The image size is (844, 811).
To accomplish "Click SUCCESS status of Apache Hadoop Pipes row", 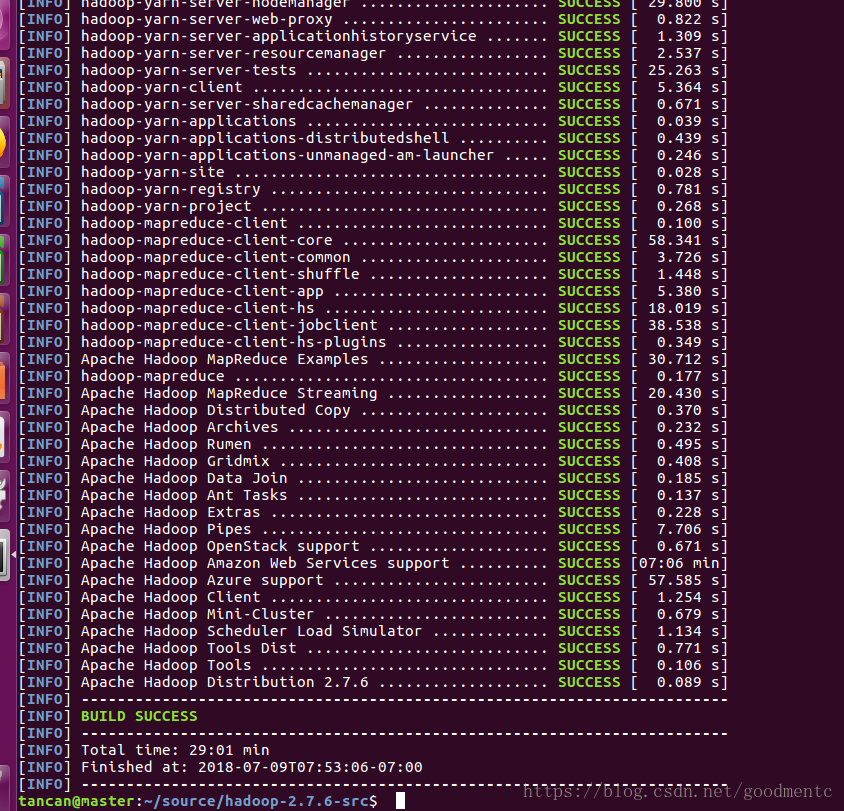I will click(x=589, y=530).
